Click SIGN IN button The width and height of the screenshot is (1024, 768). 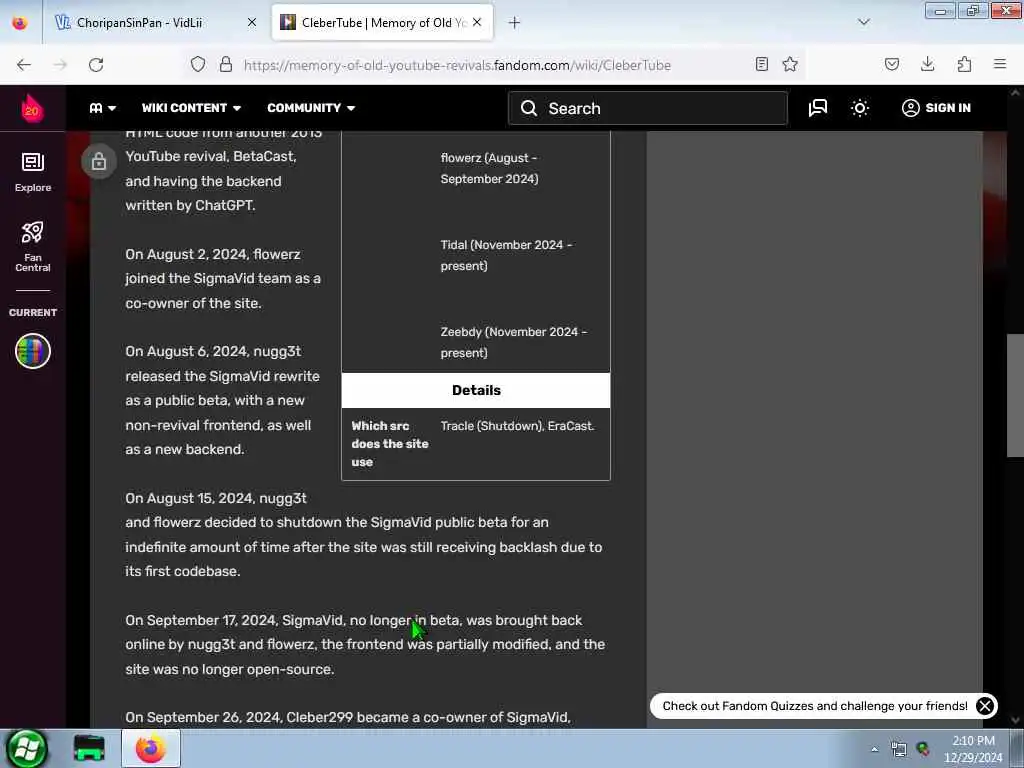pos(936,108)
